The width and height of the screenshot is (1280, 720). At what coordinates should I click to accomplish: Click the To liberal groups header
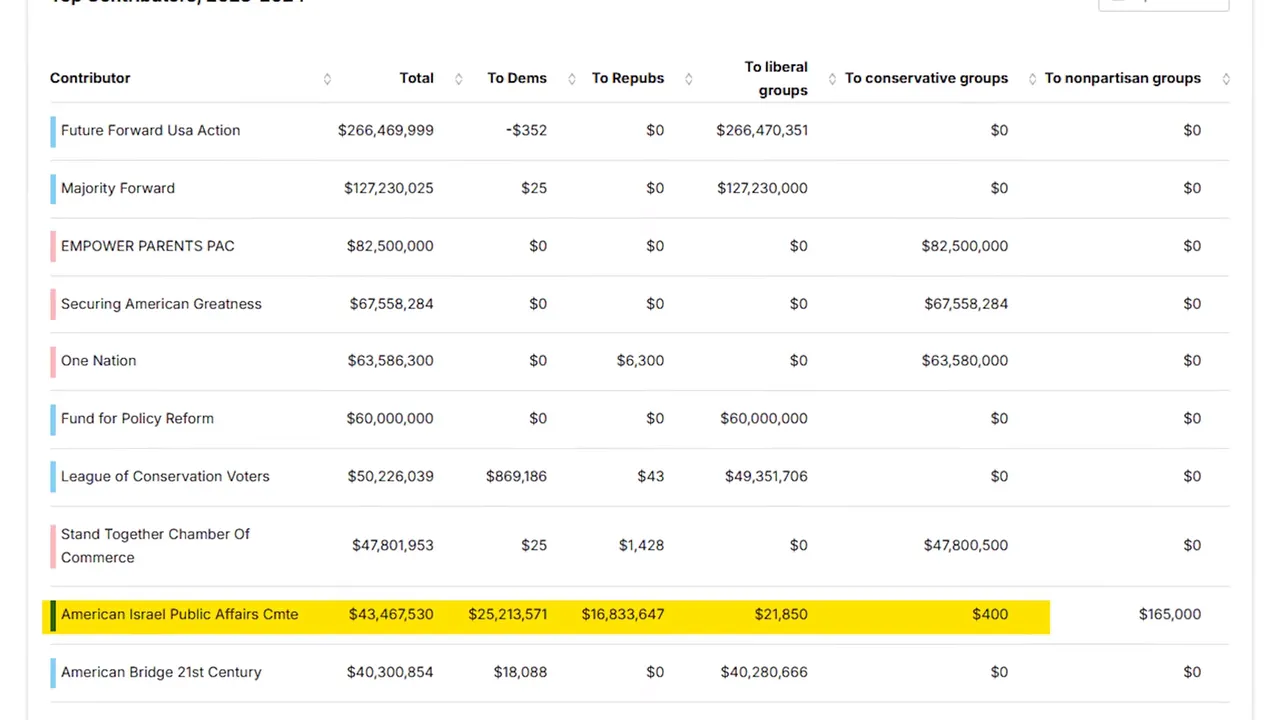(x=776, y=78)
